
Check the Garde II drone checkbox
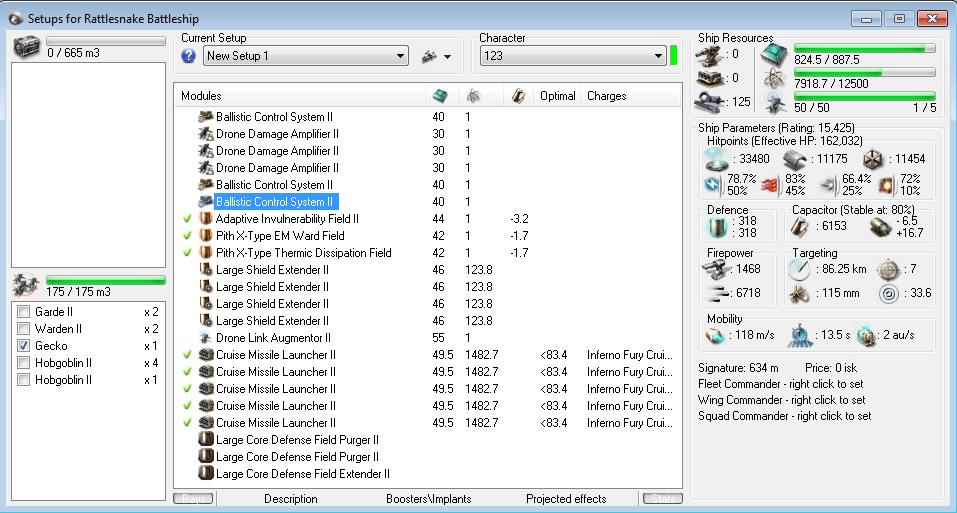coord(24,312)
